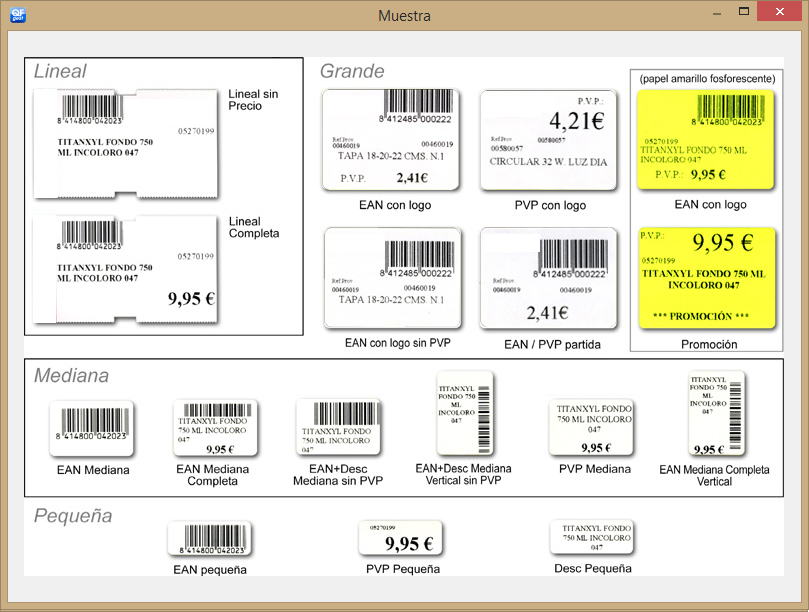This screenshot has width=809, height=612.
Task: Click the "EAN con logo" caption under the white label
Action: tap(395, 205)
